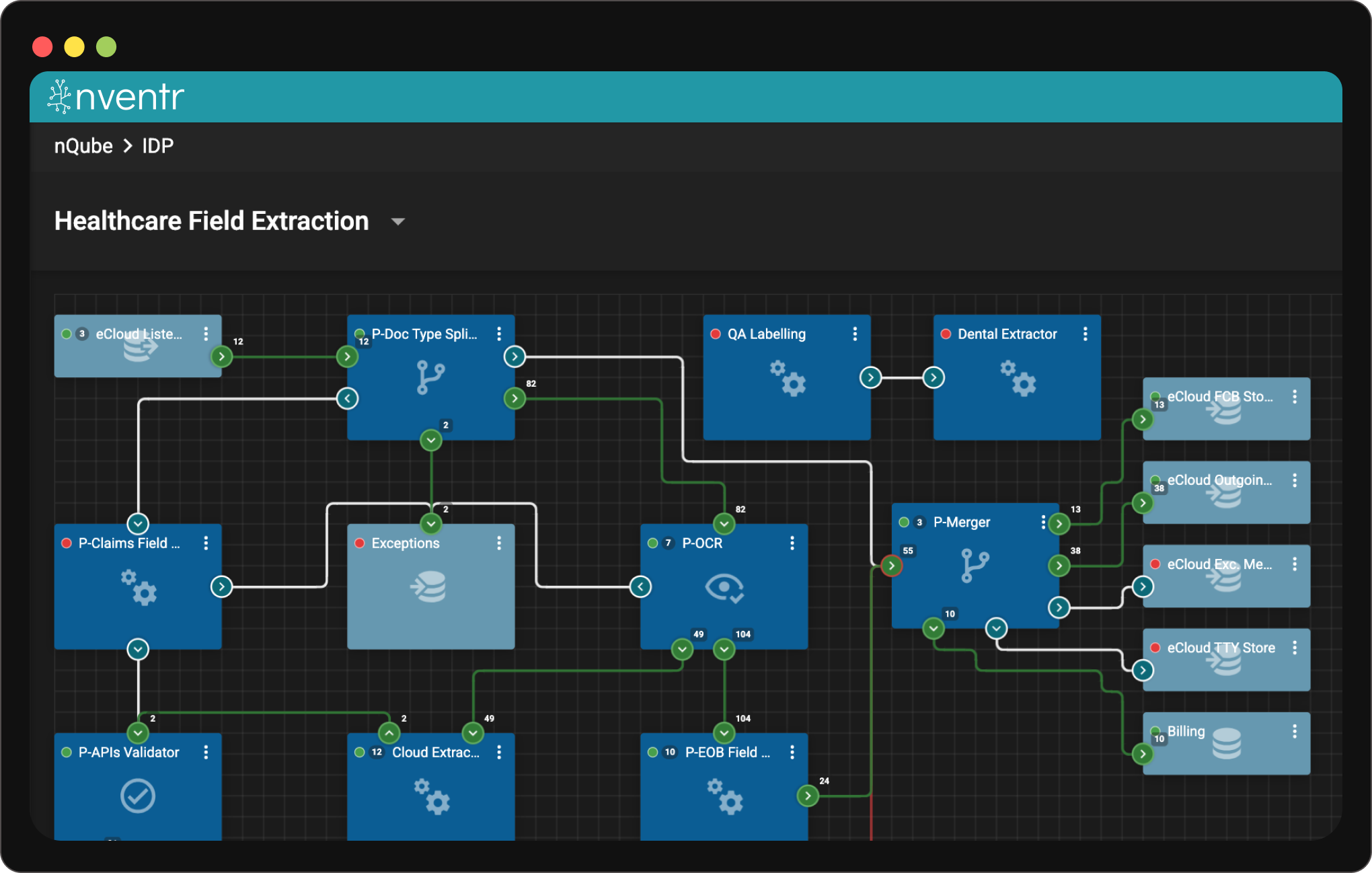Click red status dot on Exceptions node
This screenshot has width=1372, height=873.
(360, 543)
